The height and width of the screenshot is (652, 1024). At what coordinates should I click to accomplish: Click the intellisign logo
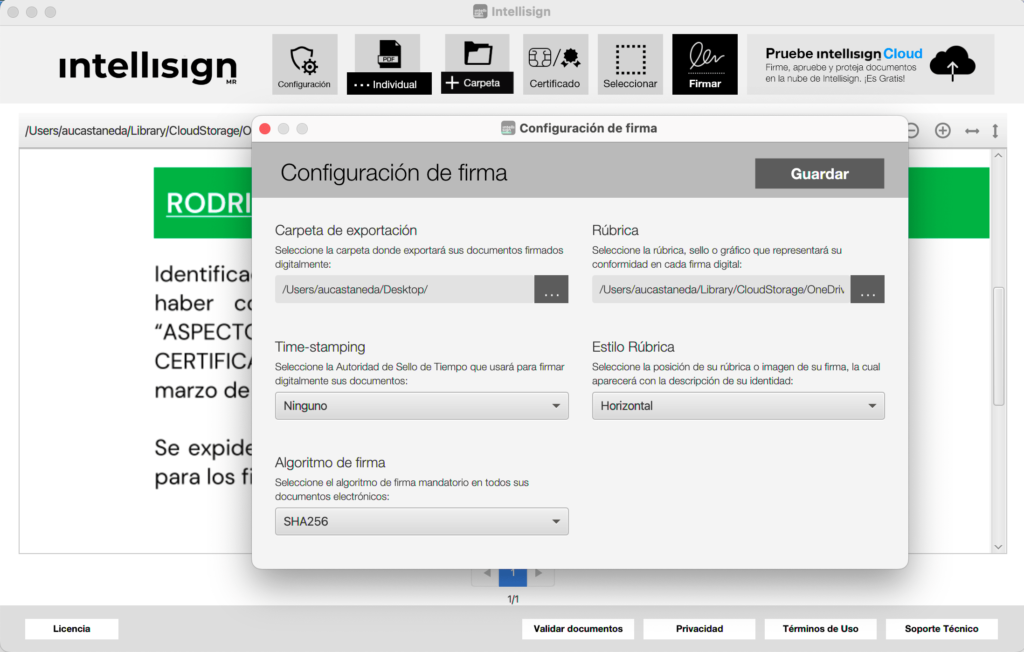(148, 67)
